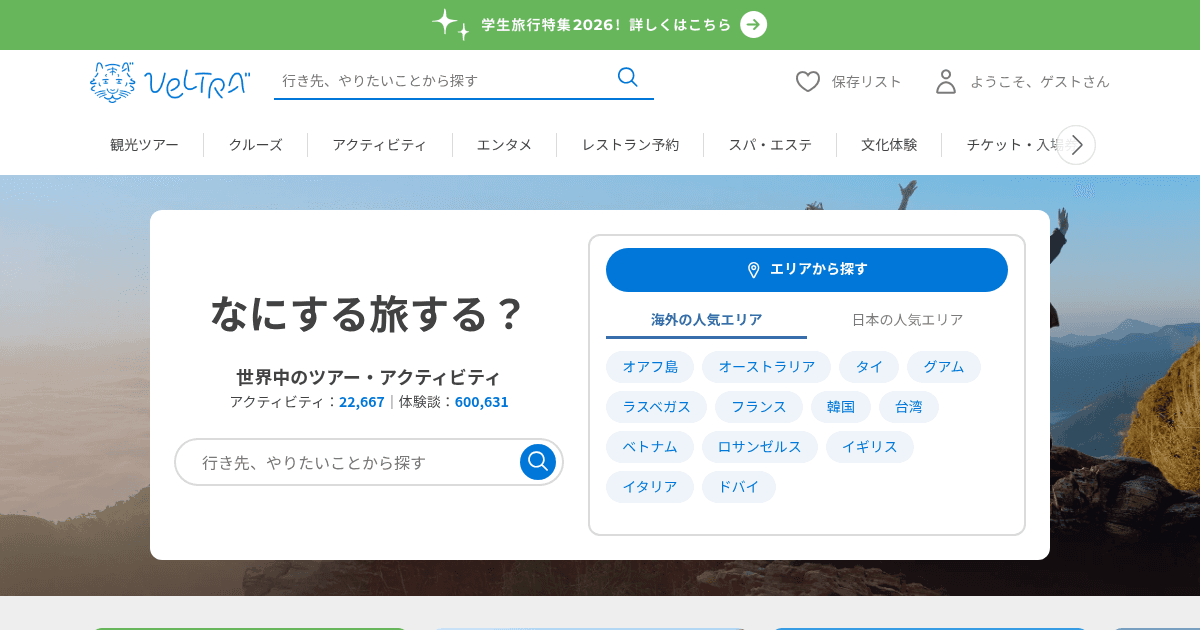Select the 海外の人気エリア tab
Image resolution: width=1200 pixels, height=630 pixels.
(706, 320)
